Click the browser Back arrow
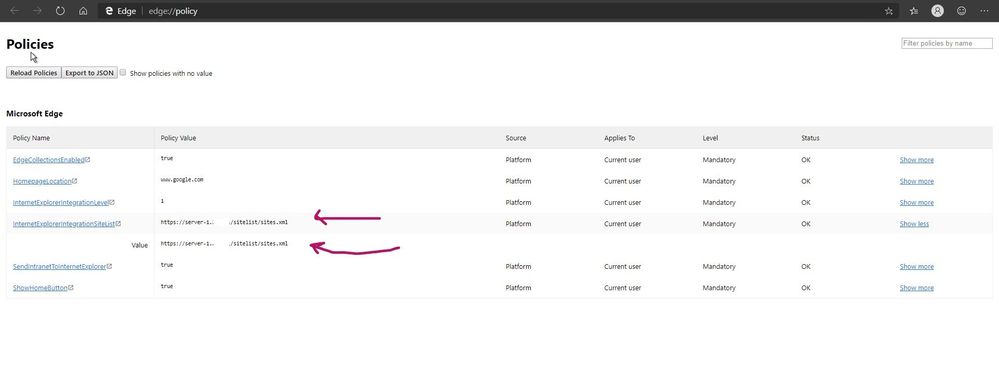The width and height of the screenshot is (999, 392). click(15, 11)
